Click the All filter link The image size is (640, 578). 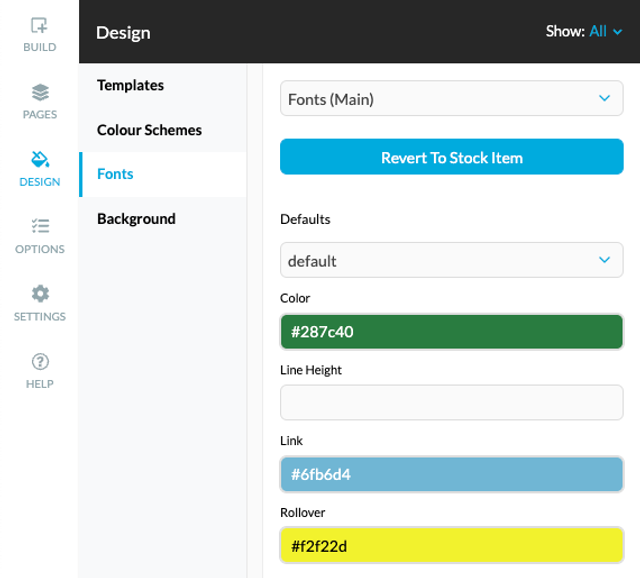(598, 31)
